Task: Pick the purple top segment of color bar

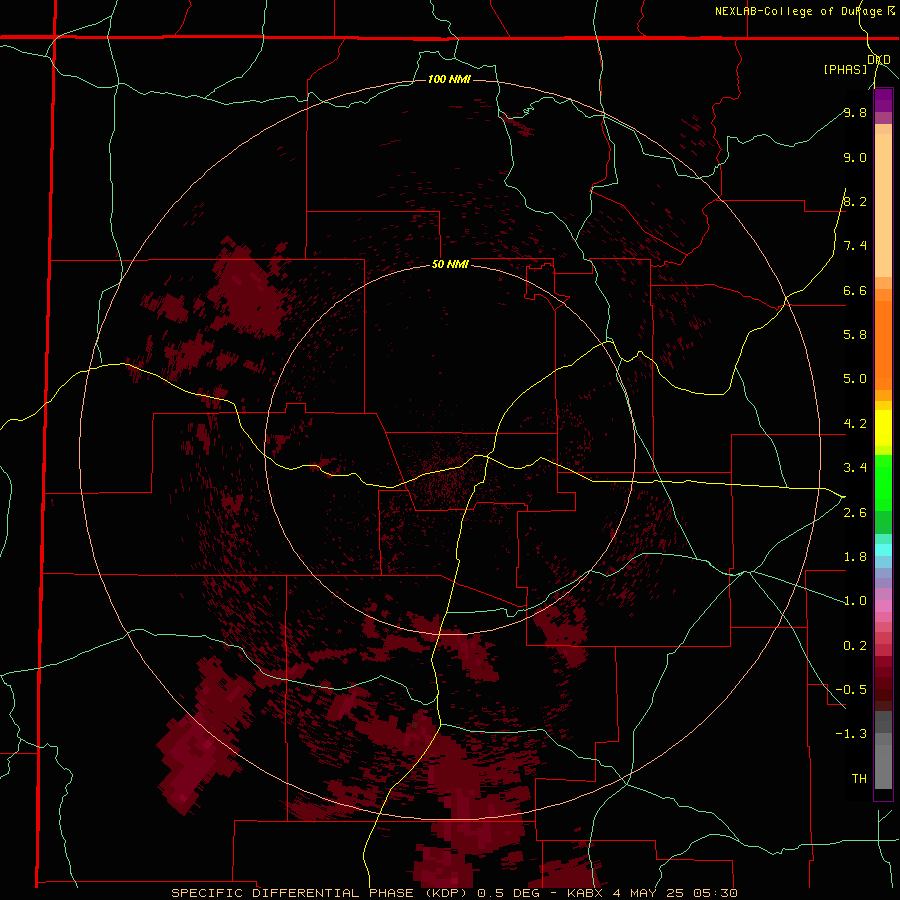Action: (883, 100)
